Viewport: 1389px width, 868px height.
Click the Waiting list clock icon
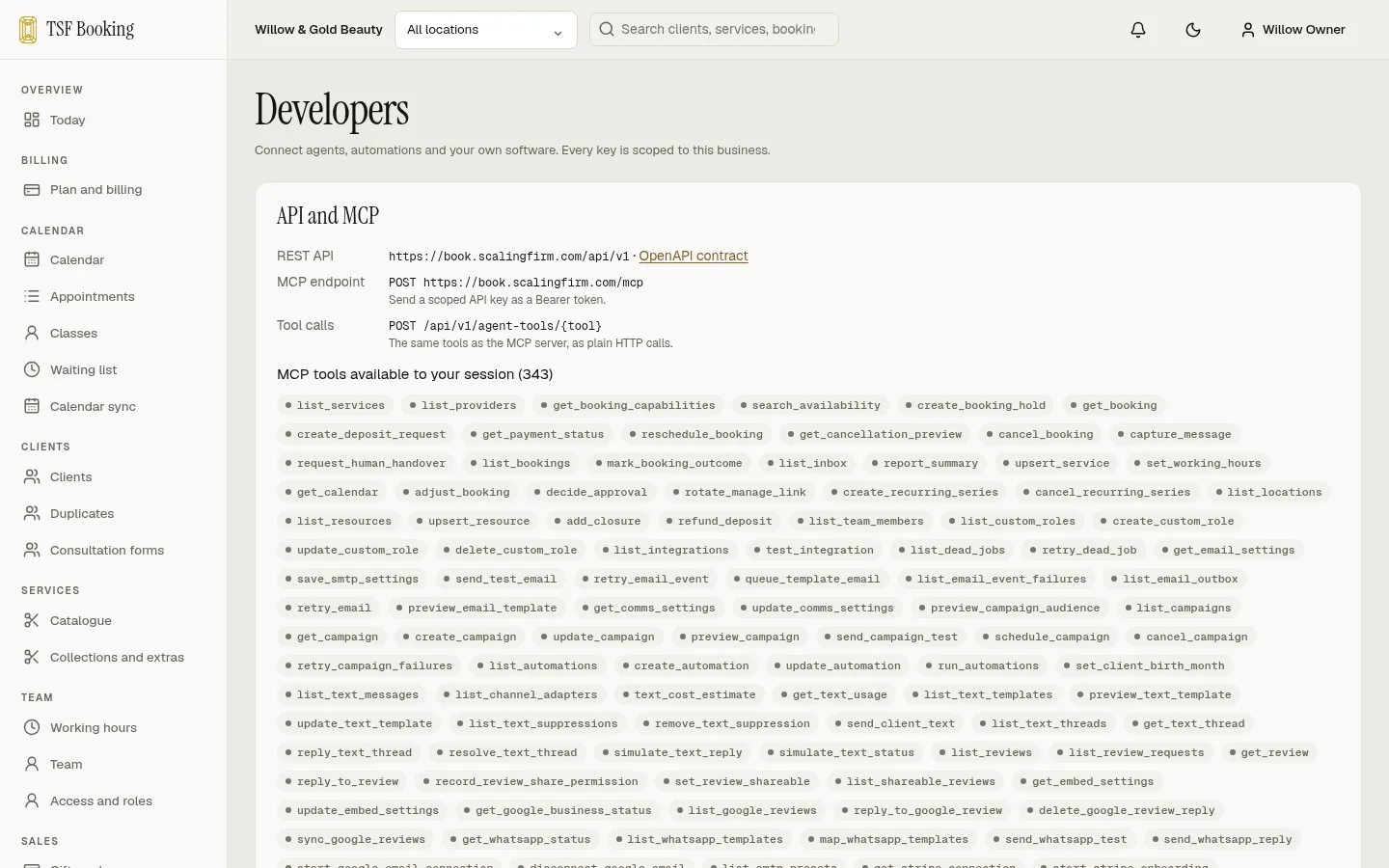click(32, 370)
